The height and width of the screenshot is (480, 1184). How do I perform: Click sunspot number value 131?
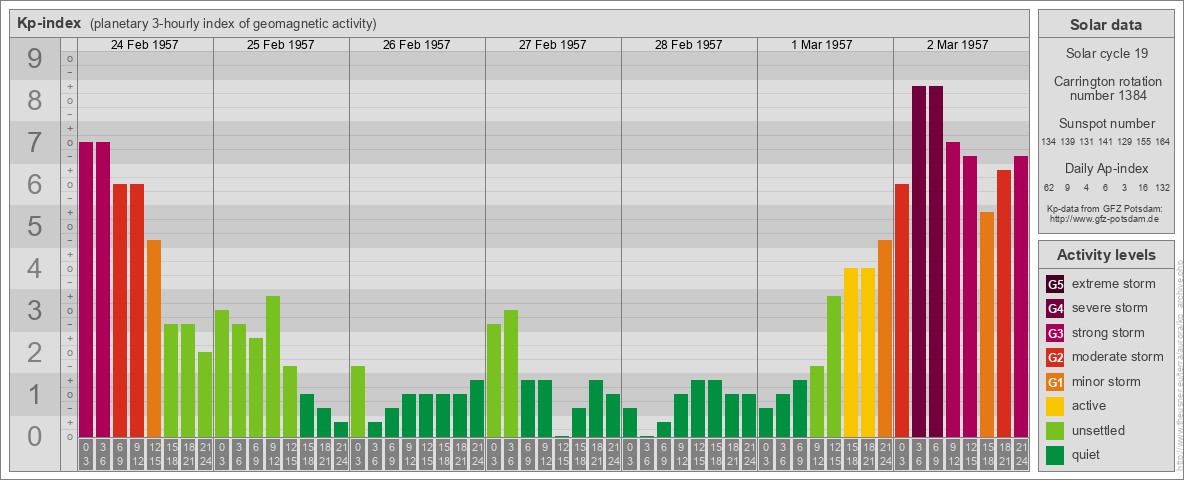coord(1087,142)
